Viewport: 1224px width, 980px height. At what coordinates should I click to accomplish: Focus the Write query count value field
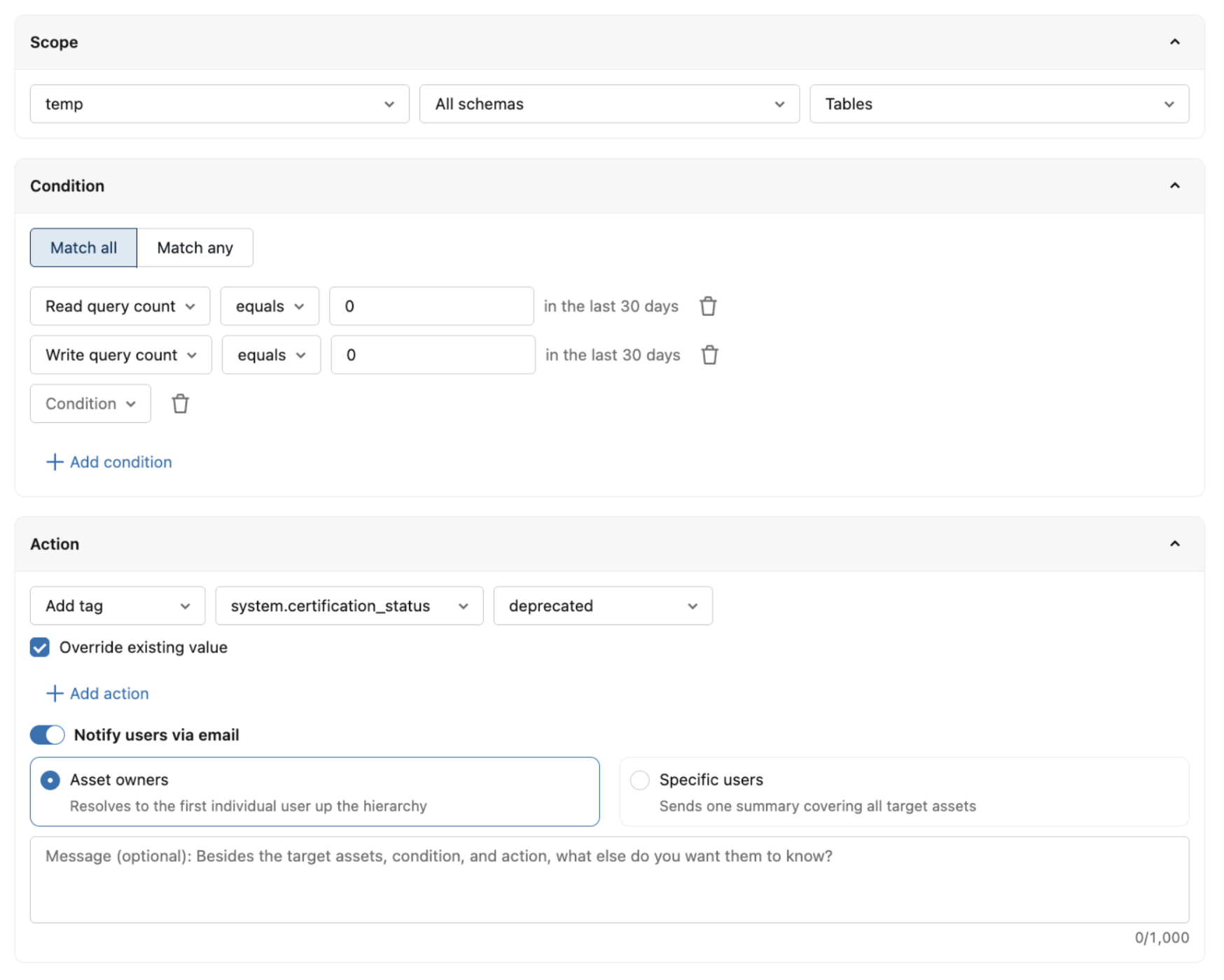click(x=433, y=355)
